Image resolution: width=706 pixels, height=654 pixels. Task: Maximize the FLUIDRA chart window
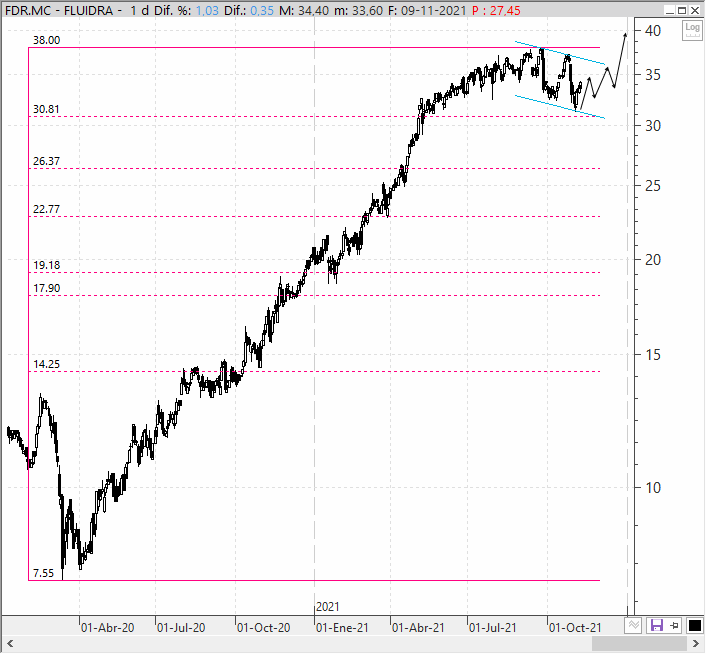[x=682, y=10]
